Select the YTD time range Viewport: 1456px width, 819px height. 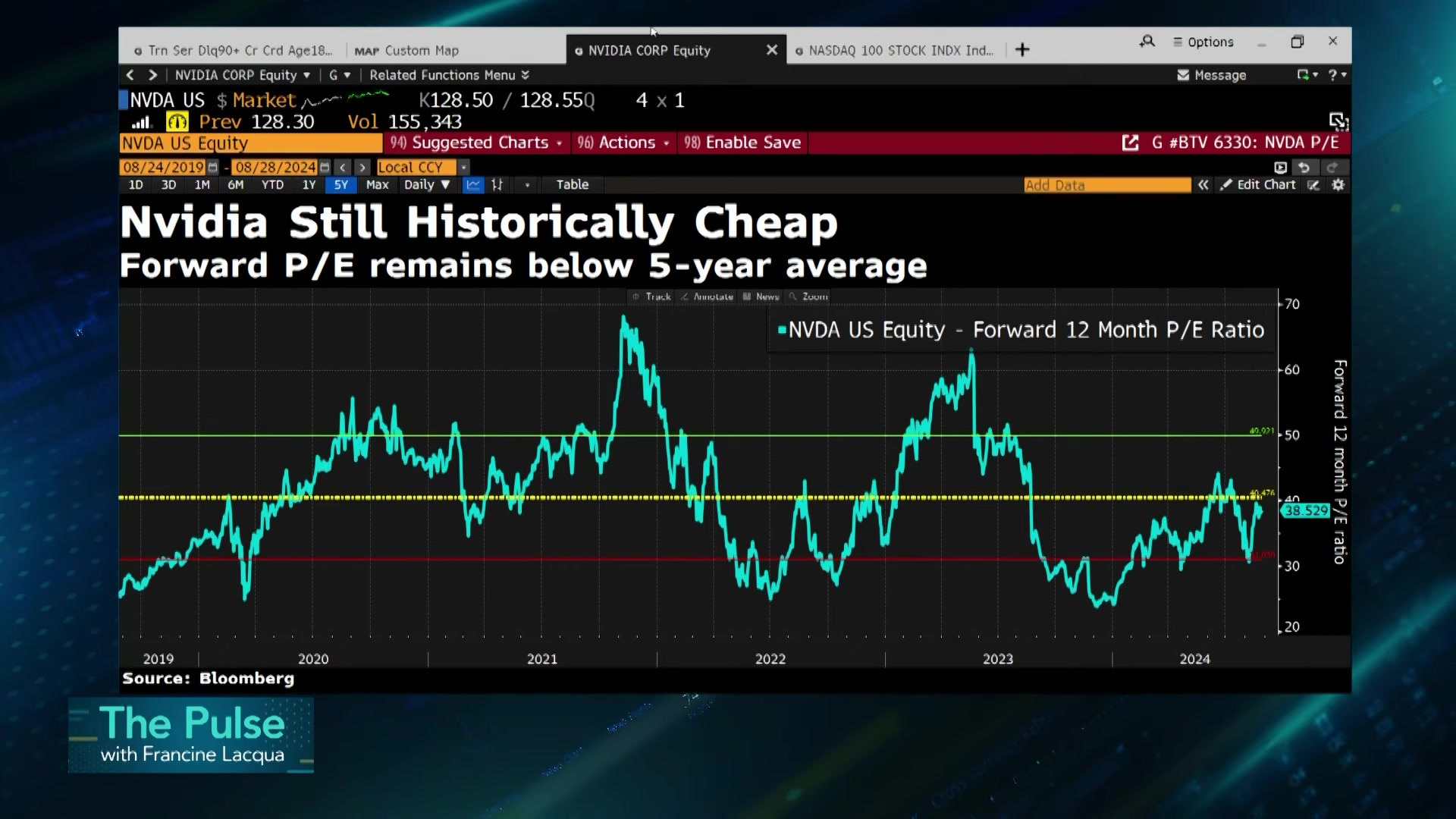point(272,185)
